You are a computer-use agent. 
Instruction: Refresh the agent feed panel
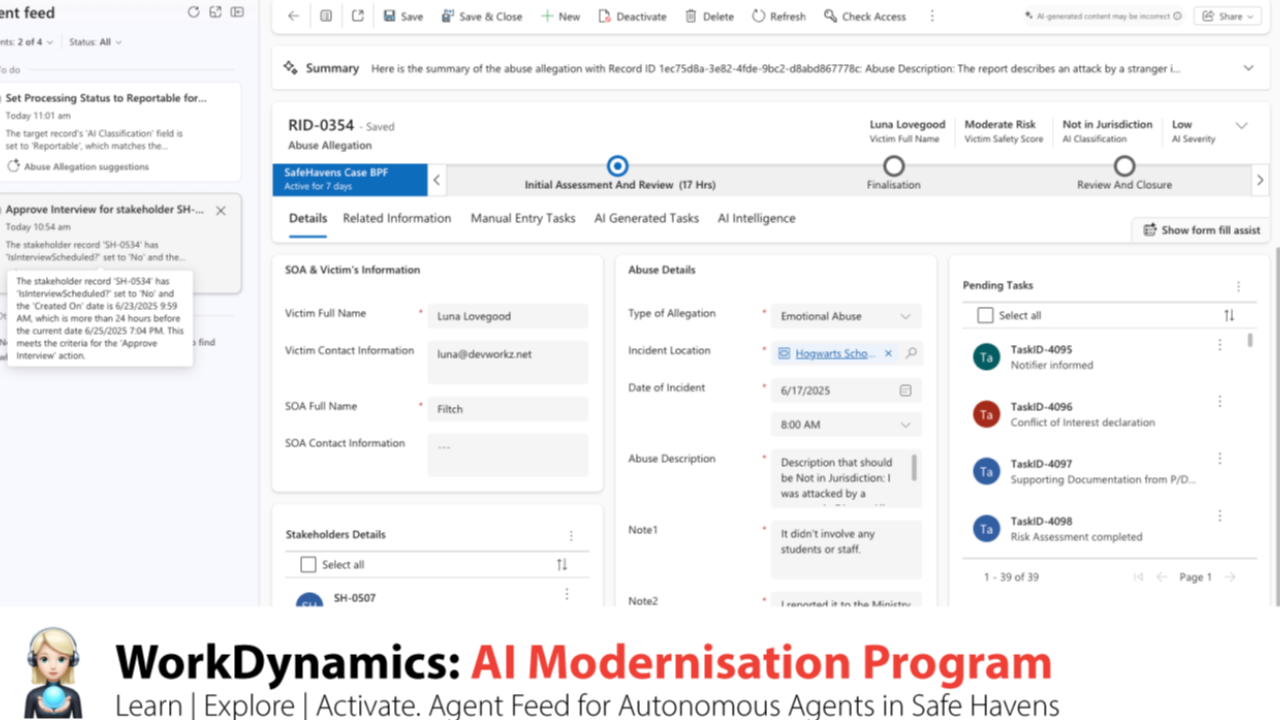coord(194,12)
